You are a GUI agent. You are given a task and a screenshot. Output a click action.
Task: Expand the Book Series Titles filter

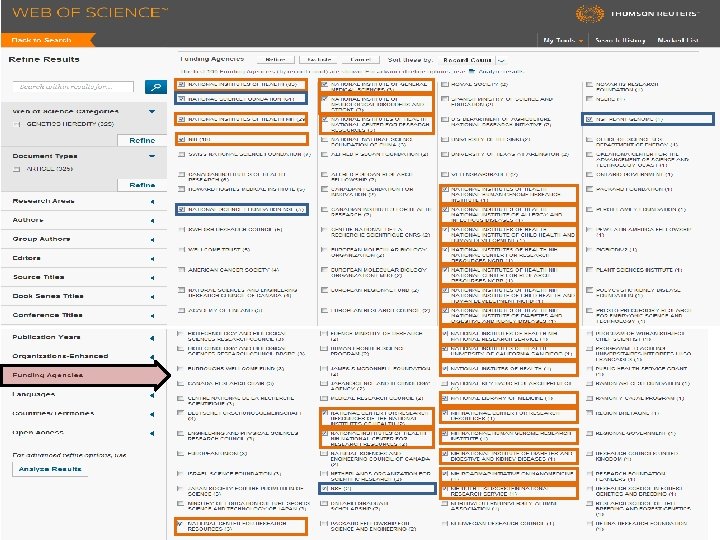pyautogui.click(x=152, y=297)
